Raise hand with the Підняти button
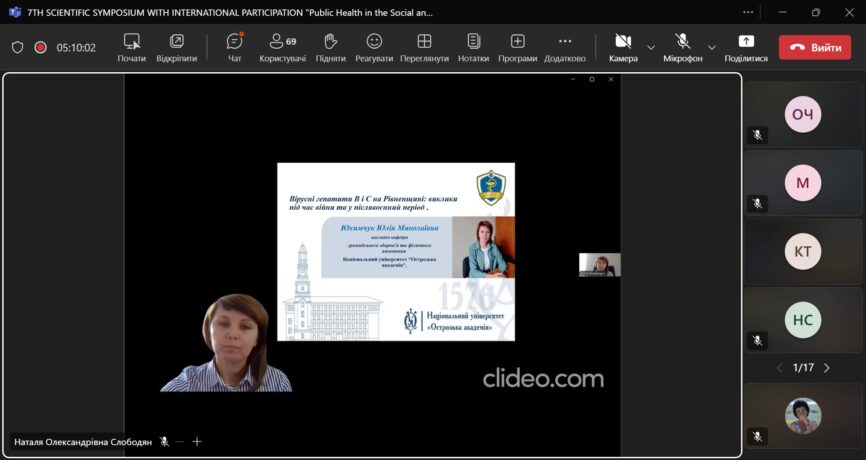The width and height of the screenshot is (866, 460). (x=330, y=47)
